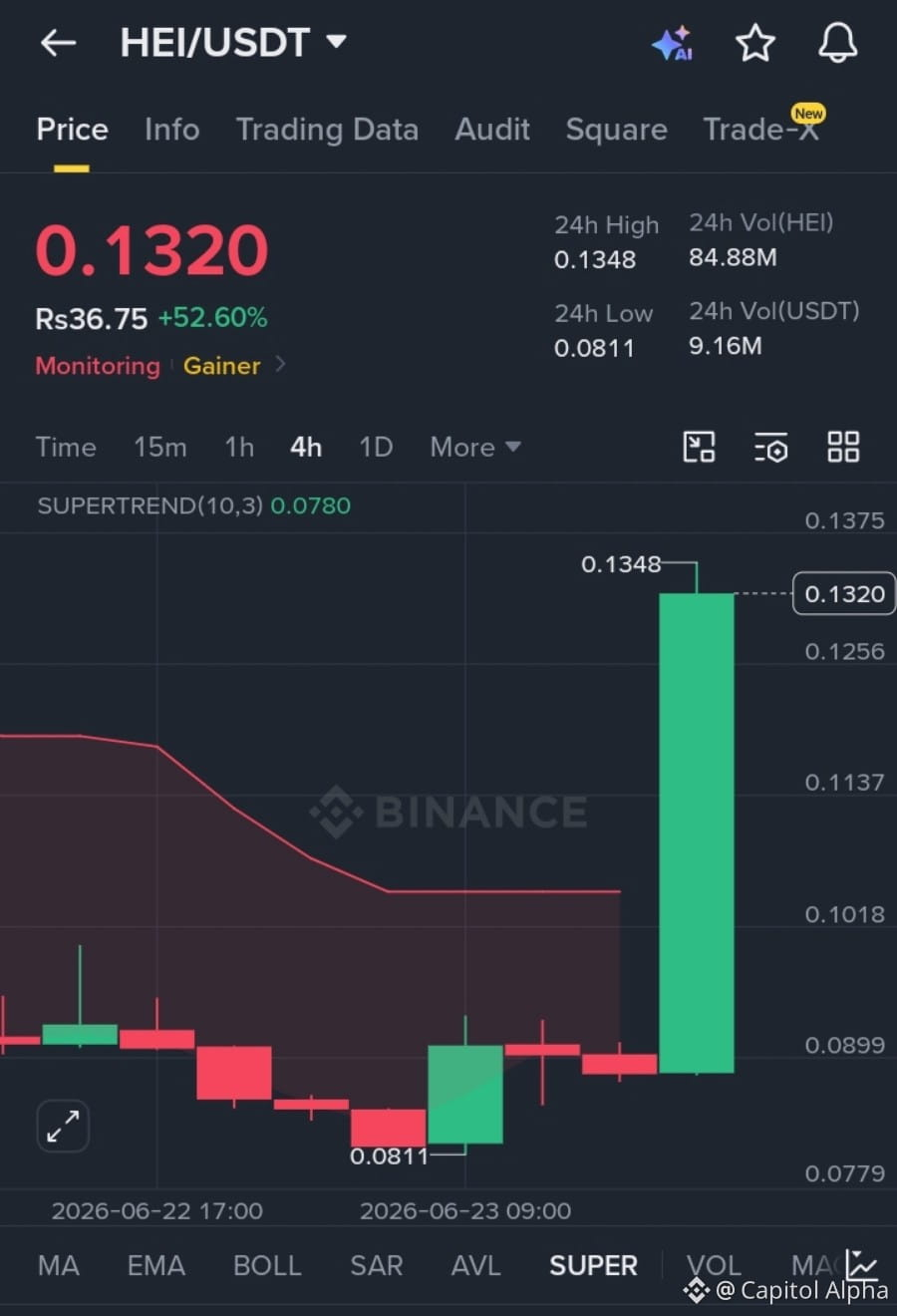Select the Time chart interval
The width and height of the screenshot is (897, 1316).
[66, 447]
